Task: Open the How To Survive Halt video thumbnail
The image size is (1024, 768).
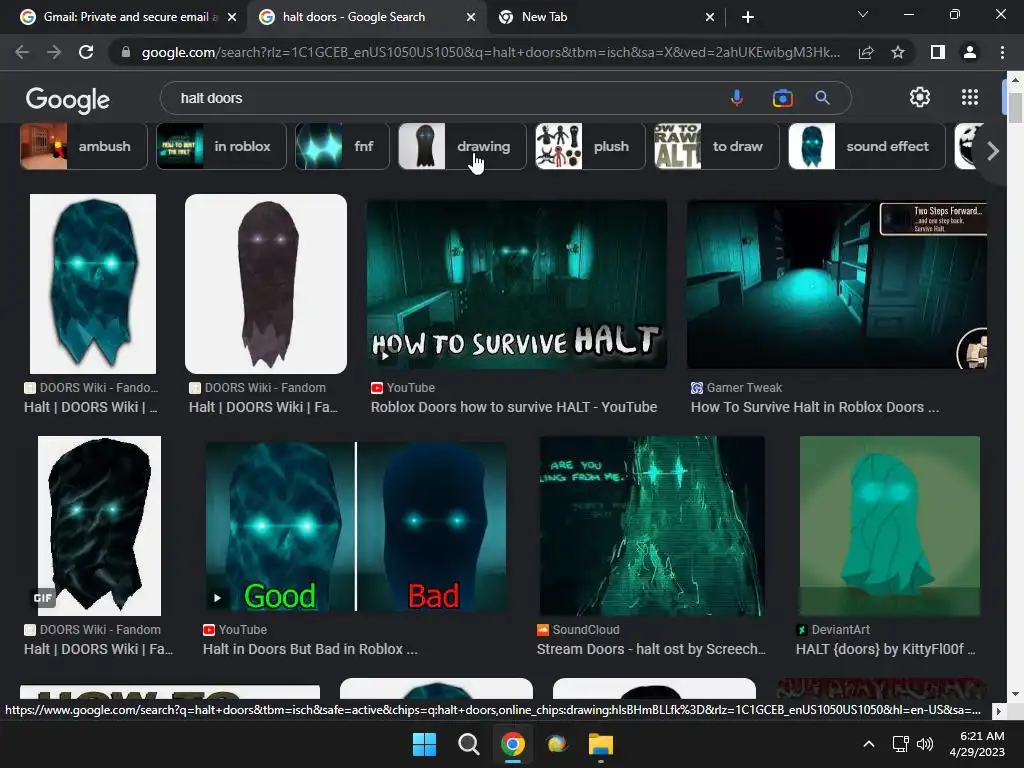Action: click(x=517, y=284)
